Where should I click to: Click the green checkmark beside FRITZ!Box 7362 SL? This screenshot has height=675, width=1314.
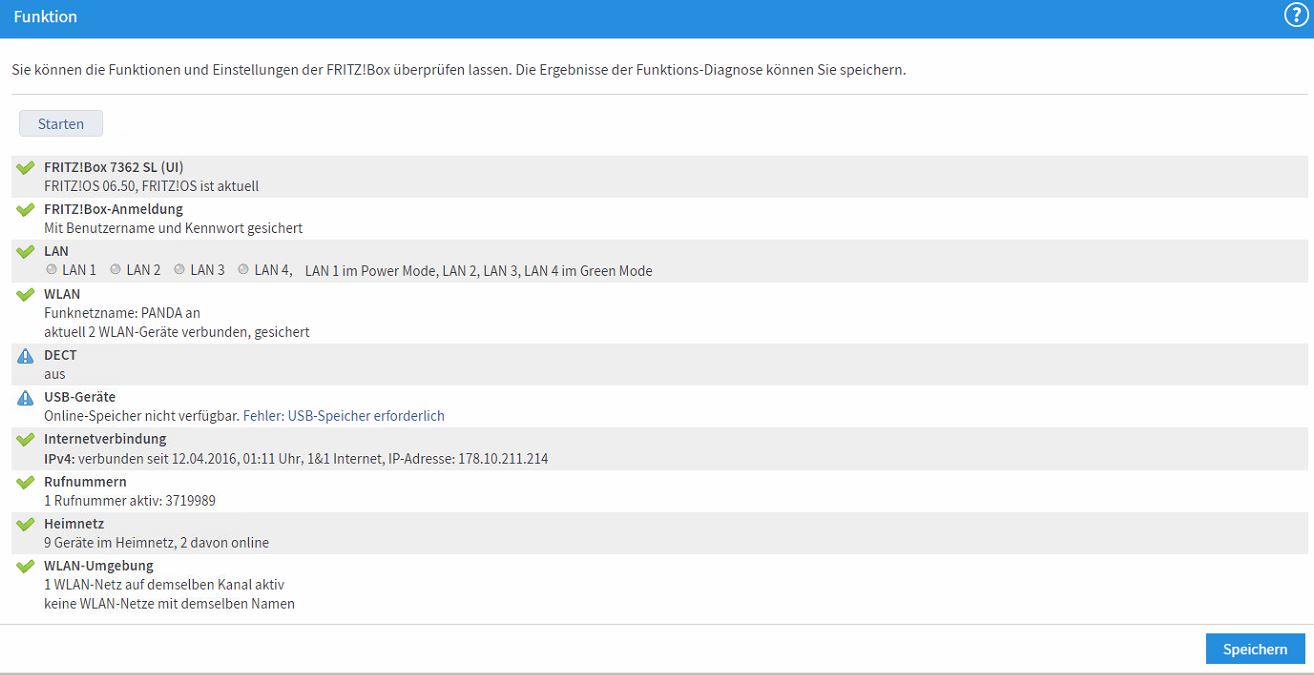(x=26, y=167)
